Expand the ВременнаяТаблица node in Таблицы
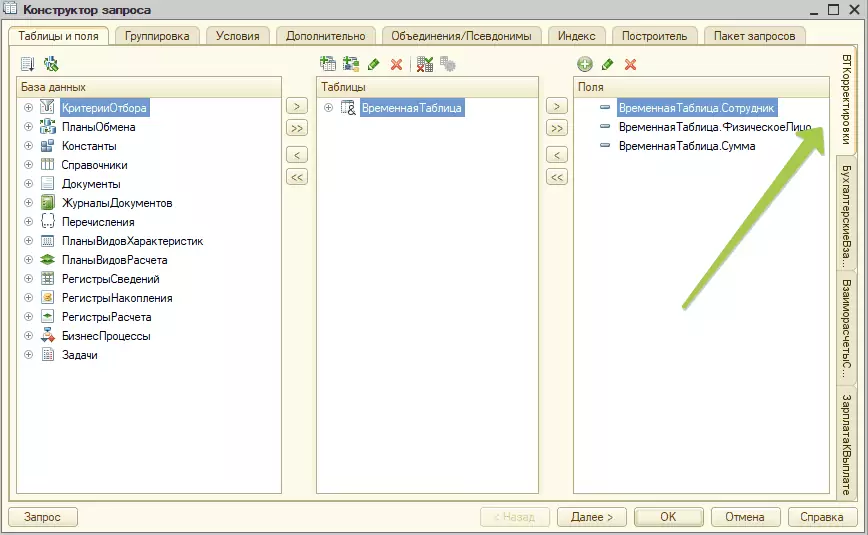This screenshot has width=868, height=535. (329, 108)
